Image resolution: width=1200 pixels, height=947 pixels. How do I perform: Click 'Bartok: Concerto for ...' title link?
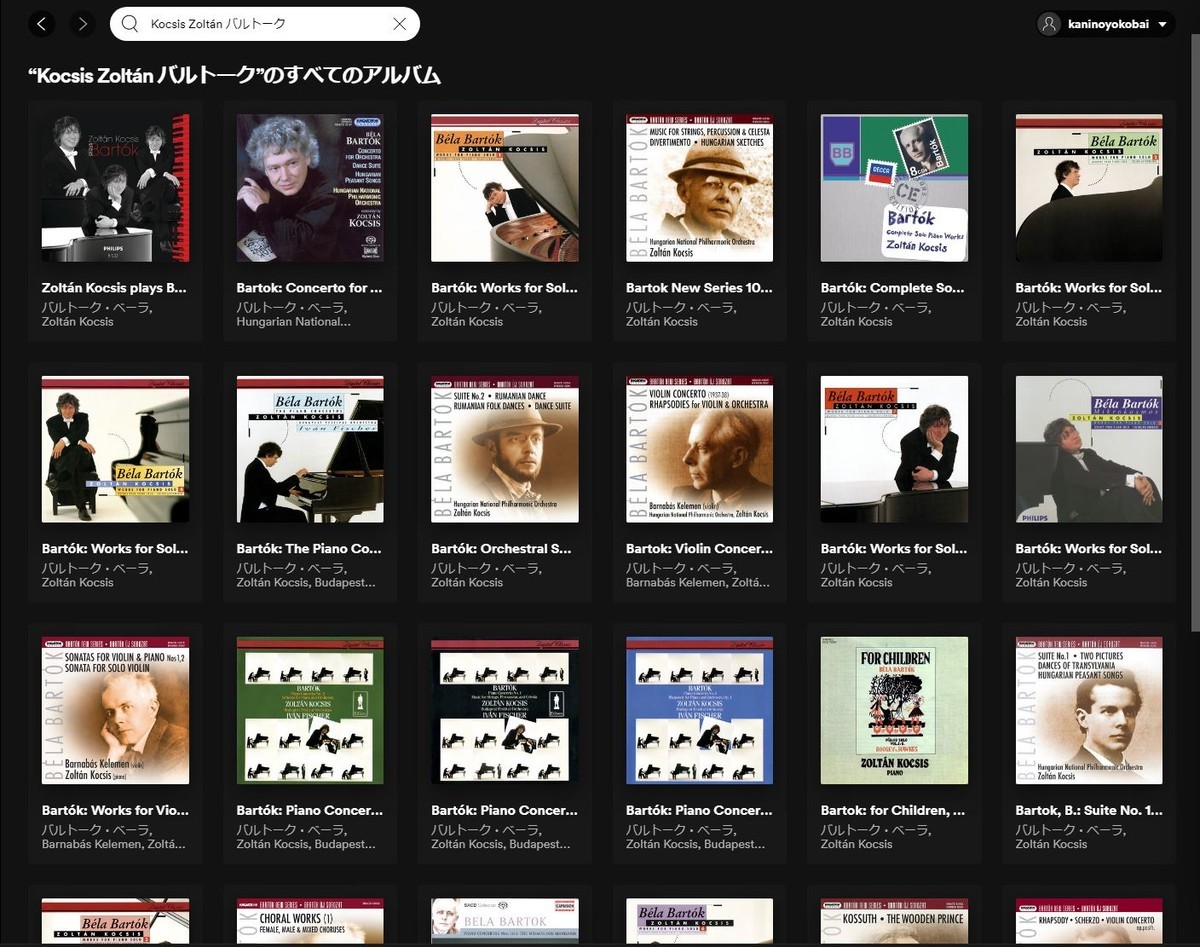tap(310, 288)
